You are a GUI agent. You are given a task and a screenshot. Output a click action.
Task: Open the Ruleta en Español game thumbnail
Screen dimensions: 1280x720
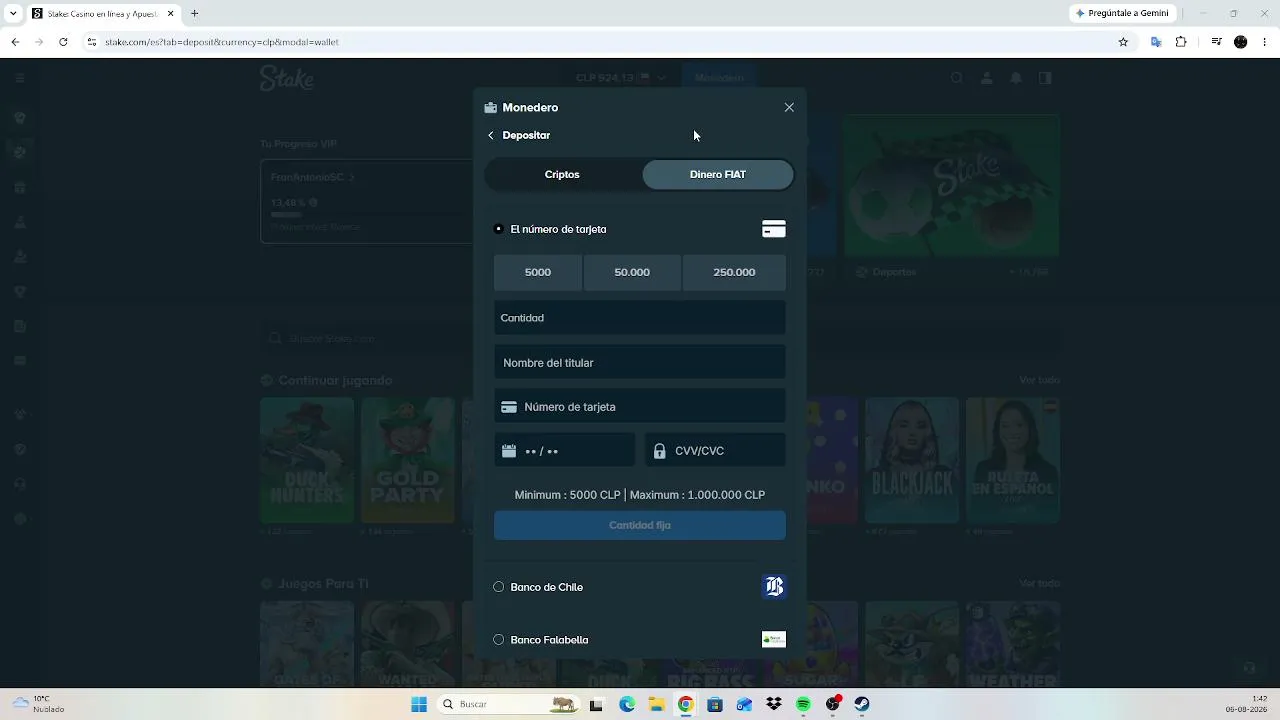[x=1013, y=460]
